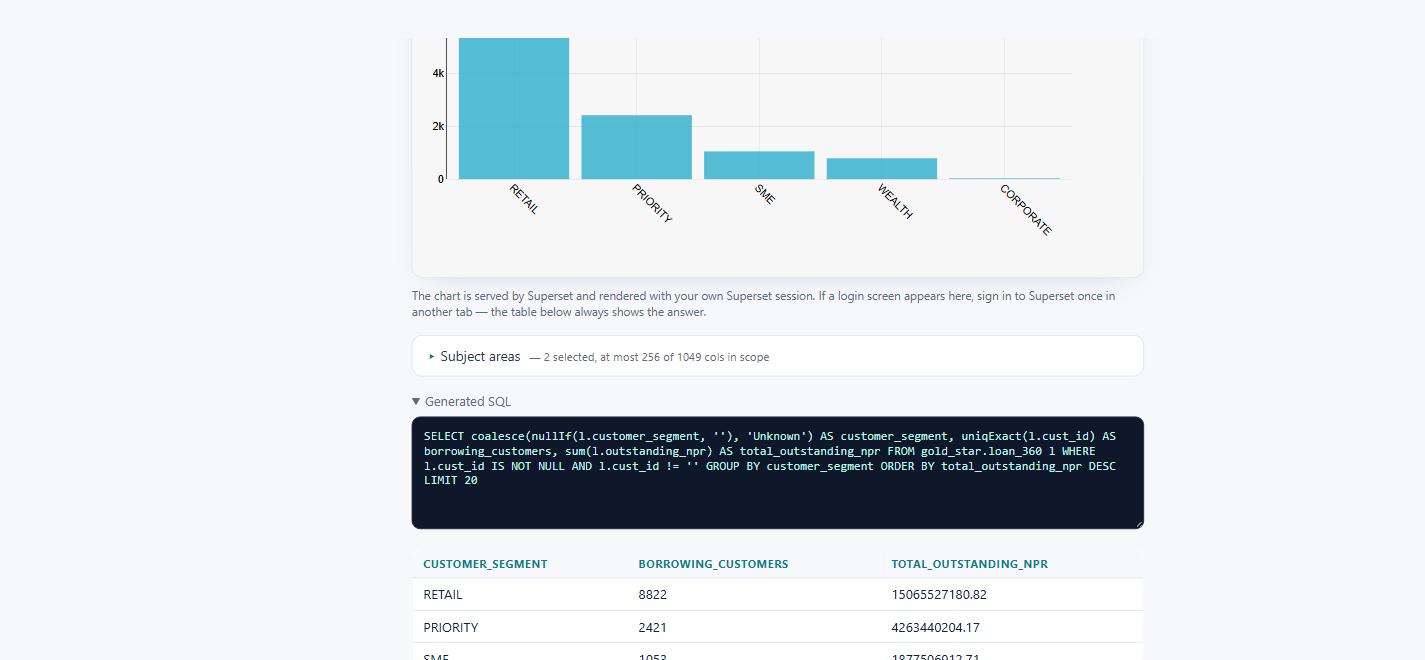Click the WEALTH bar in chart

pos(882,169)
